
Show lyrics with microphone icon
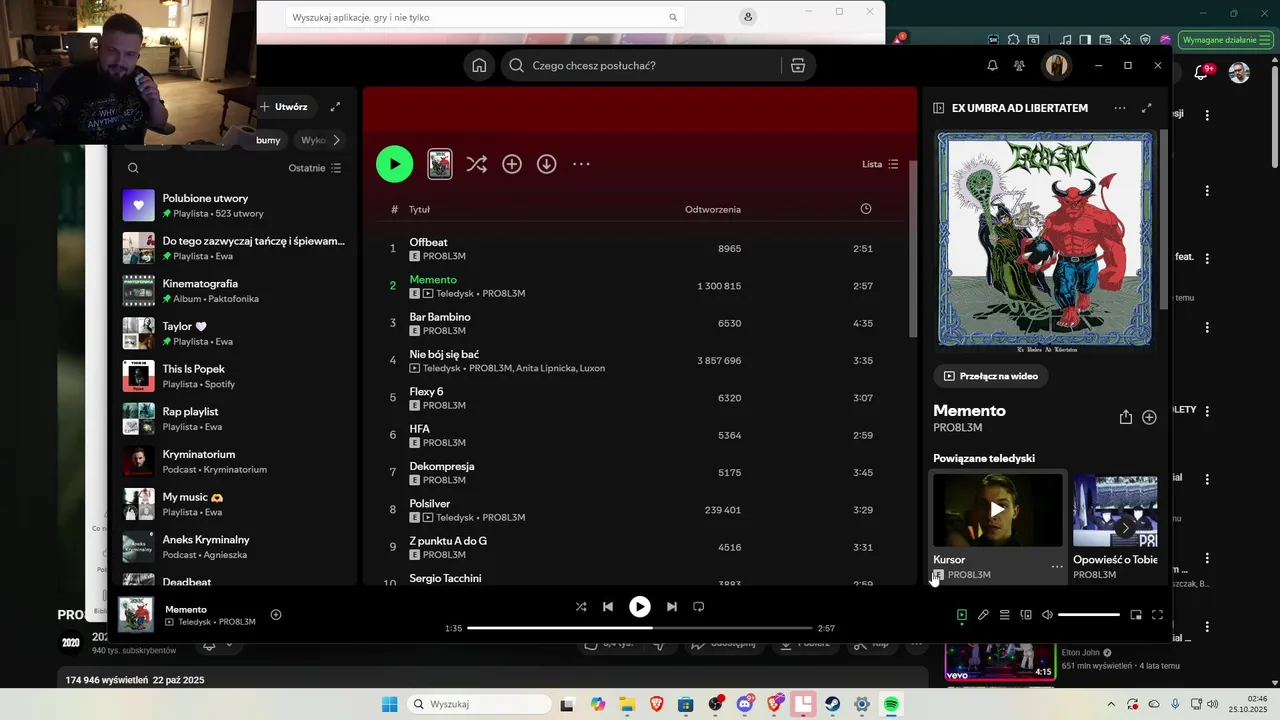[983, 615]
